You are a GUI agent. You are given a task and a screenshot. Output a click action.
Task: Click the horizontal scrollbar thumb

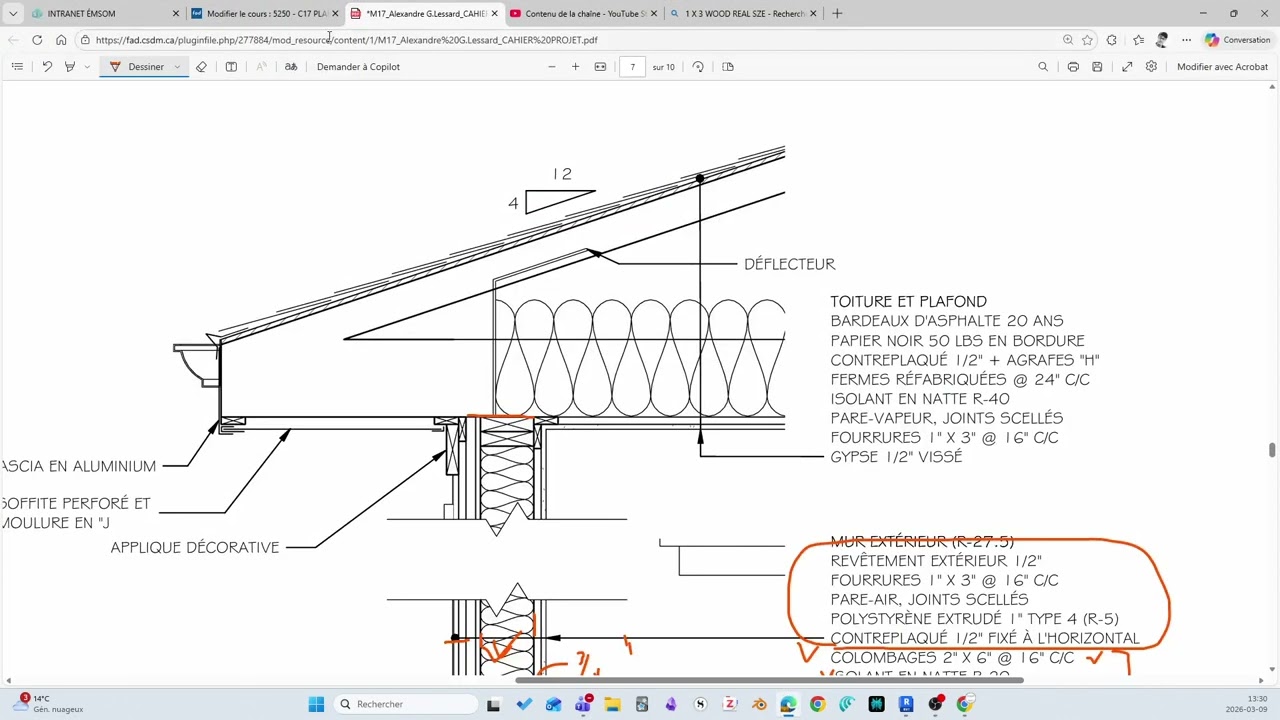pos(769,680)
